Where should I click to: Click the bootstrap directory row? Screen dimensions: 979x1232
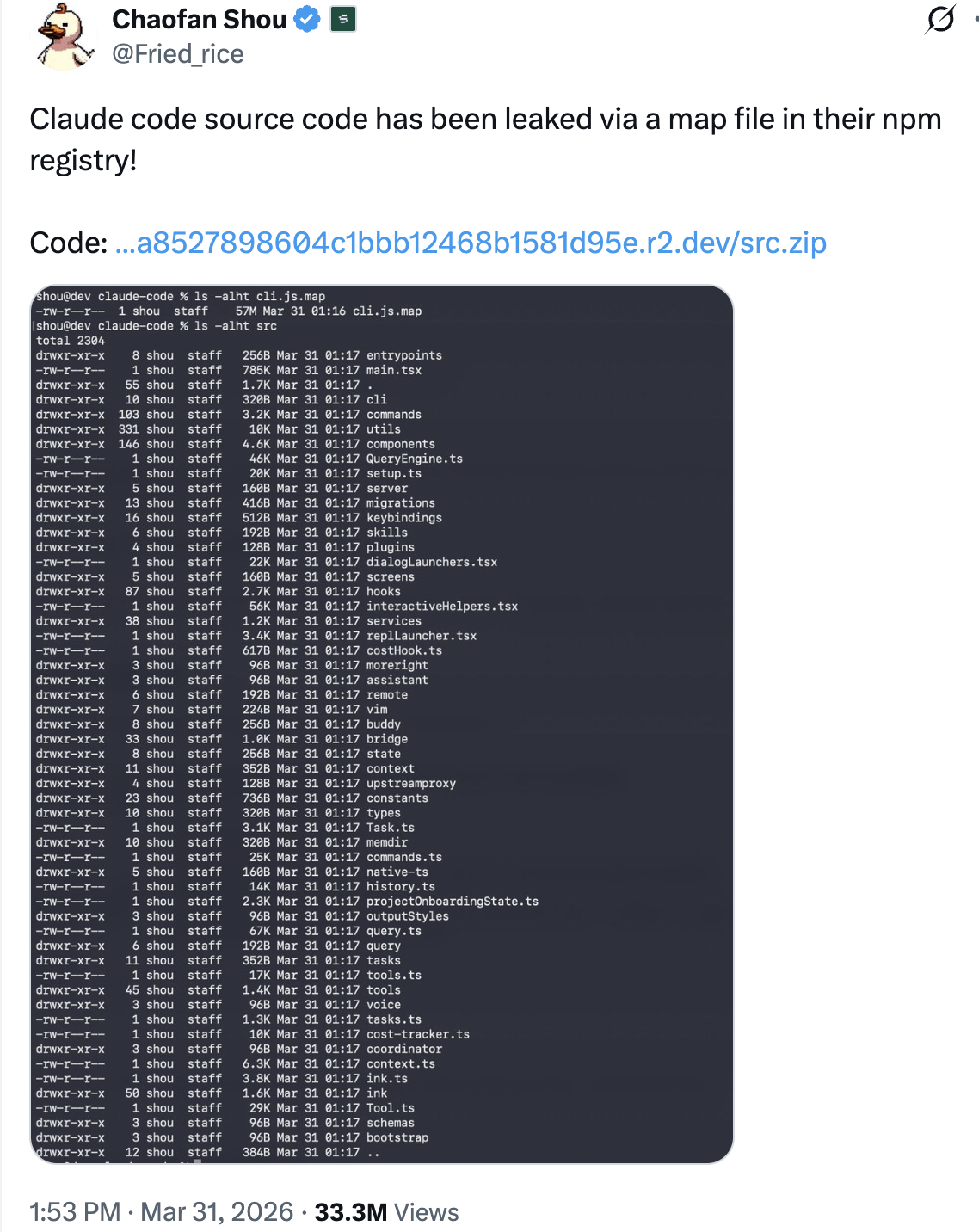[397, 1137]
